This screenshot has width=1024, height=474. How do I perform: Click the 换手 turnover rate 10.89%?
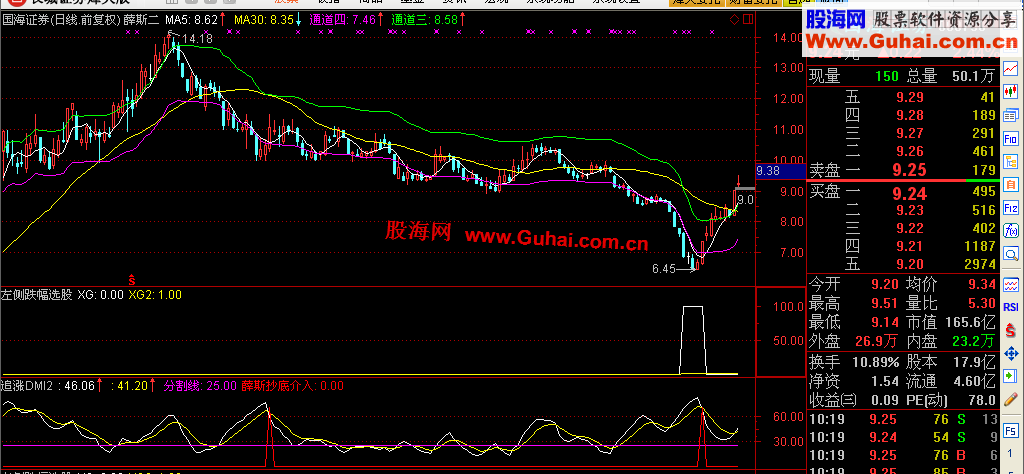tap(875, 362)
